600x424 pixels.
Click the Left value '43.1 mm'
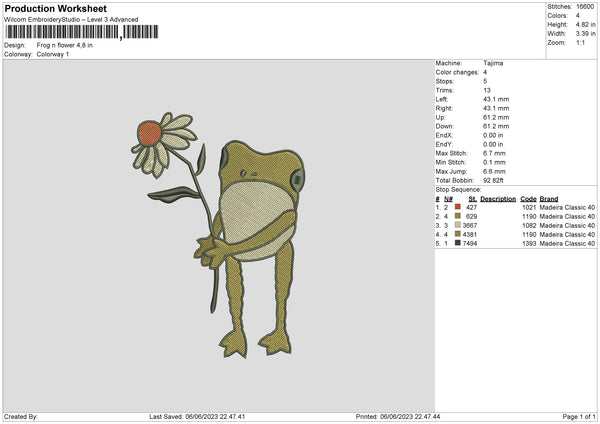[x=496, y=99]
